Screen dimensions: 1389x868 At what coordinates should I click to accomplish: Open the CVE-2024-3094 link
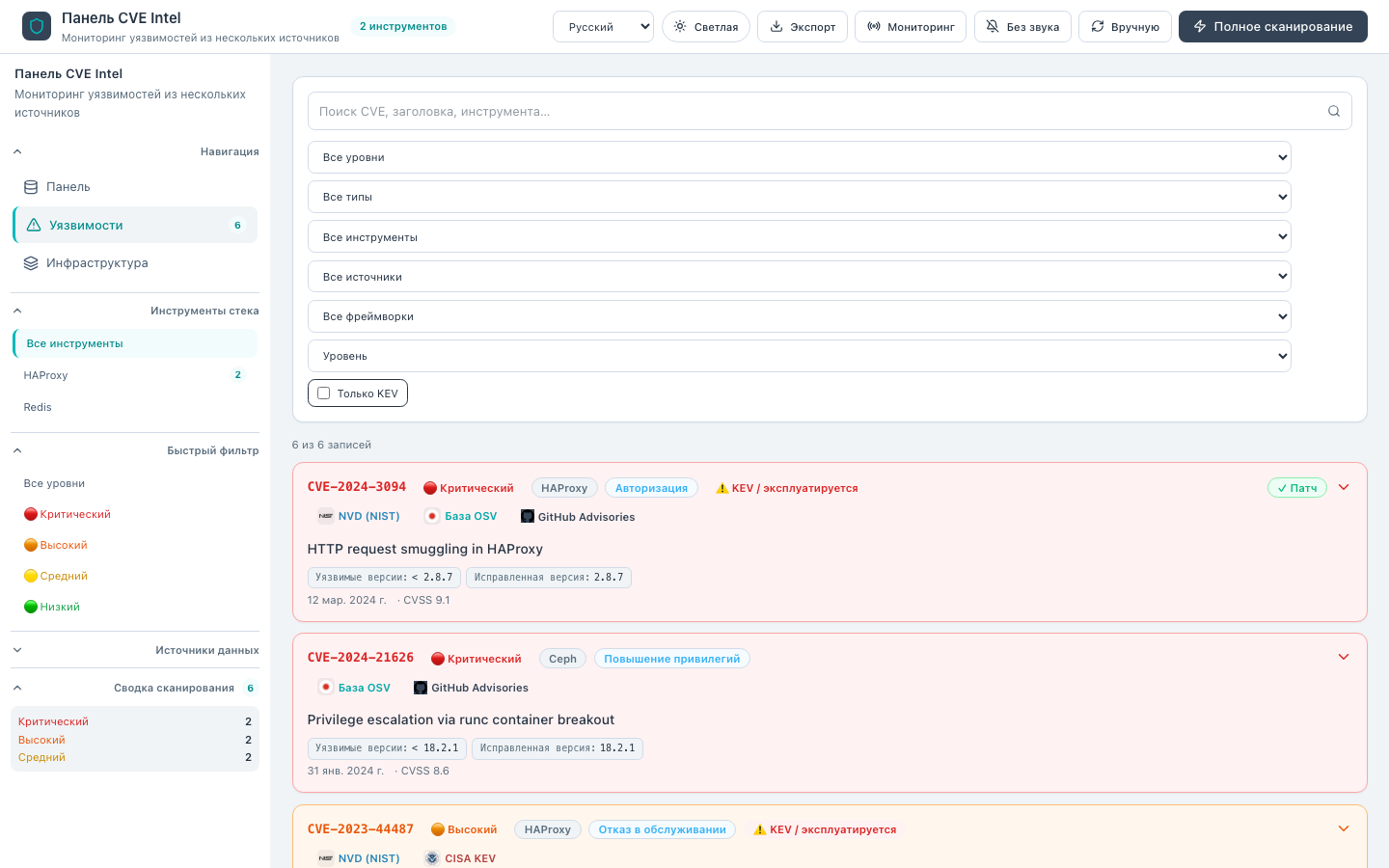click(x=357, y=487)
